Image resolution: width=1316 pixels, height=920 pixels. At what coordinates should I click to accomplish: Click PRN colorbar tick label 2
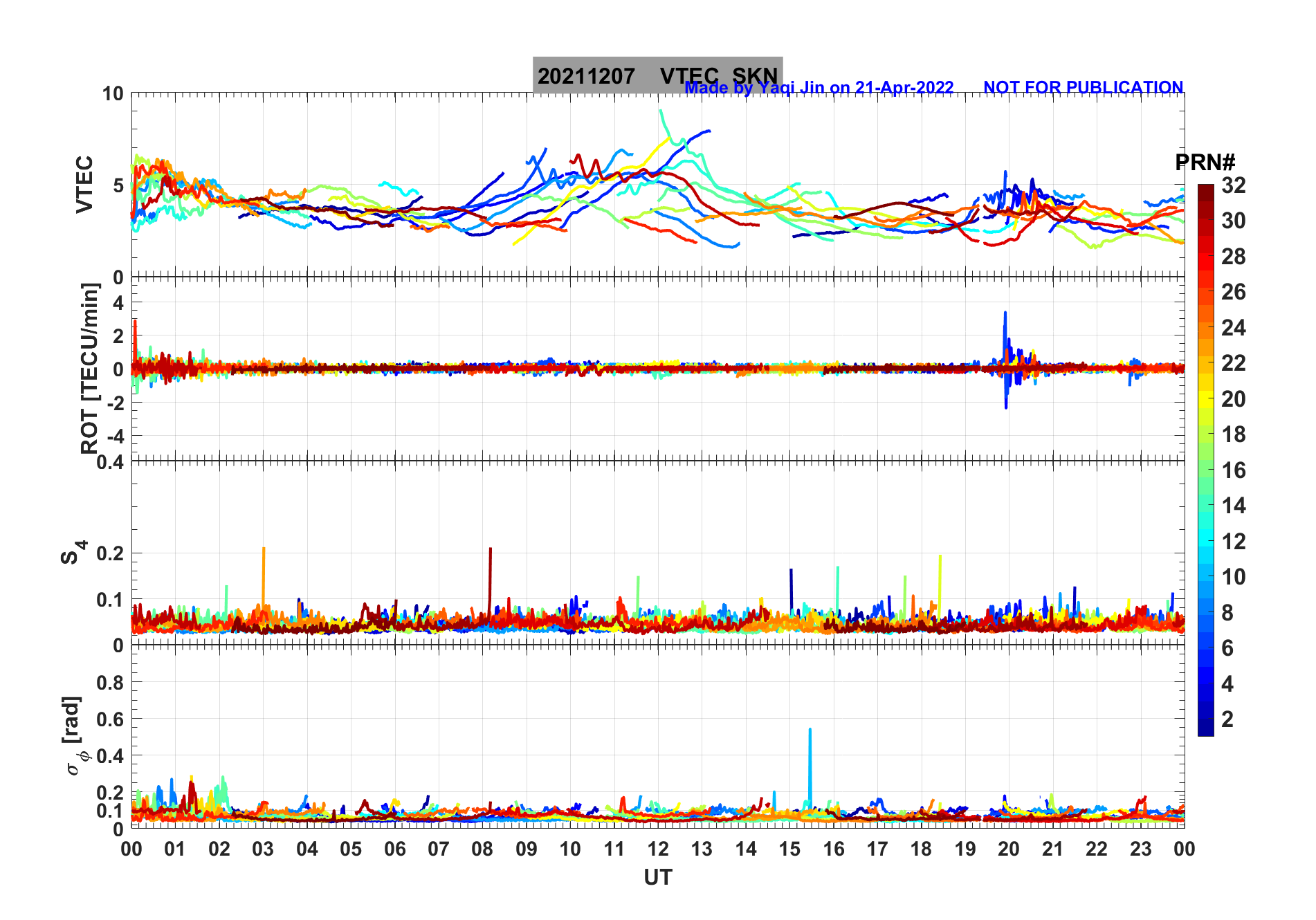pos(1227,719)
